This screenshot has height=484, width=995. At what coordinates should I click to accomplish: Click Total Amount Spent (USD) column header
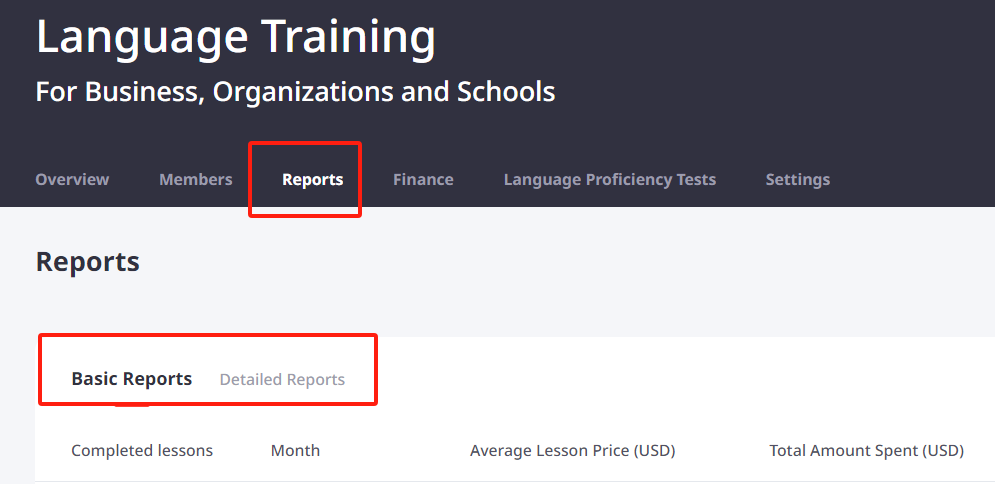click(x=867, y=451)
